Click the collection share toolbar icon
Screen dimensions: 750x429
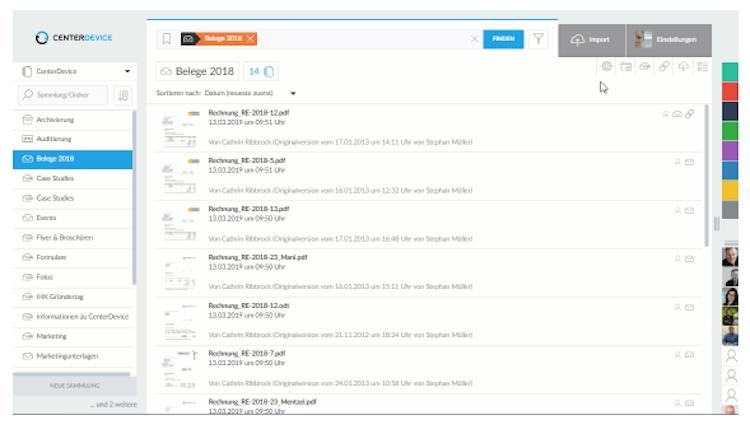(645, 66)
